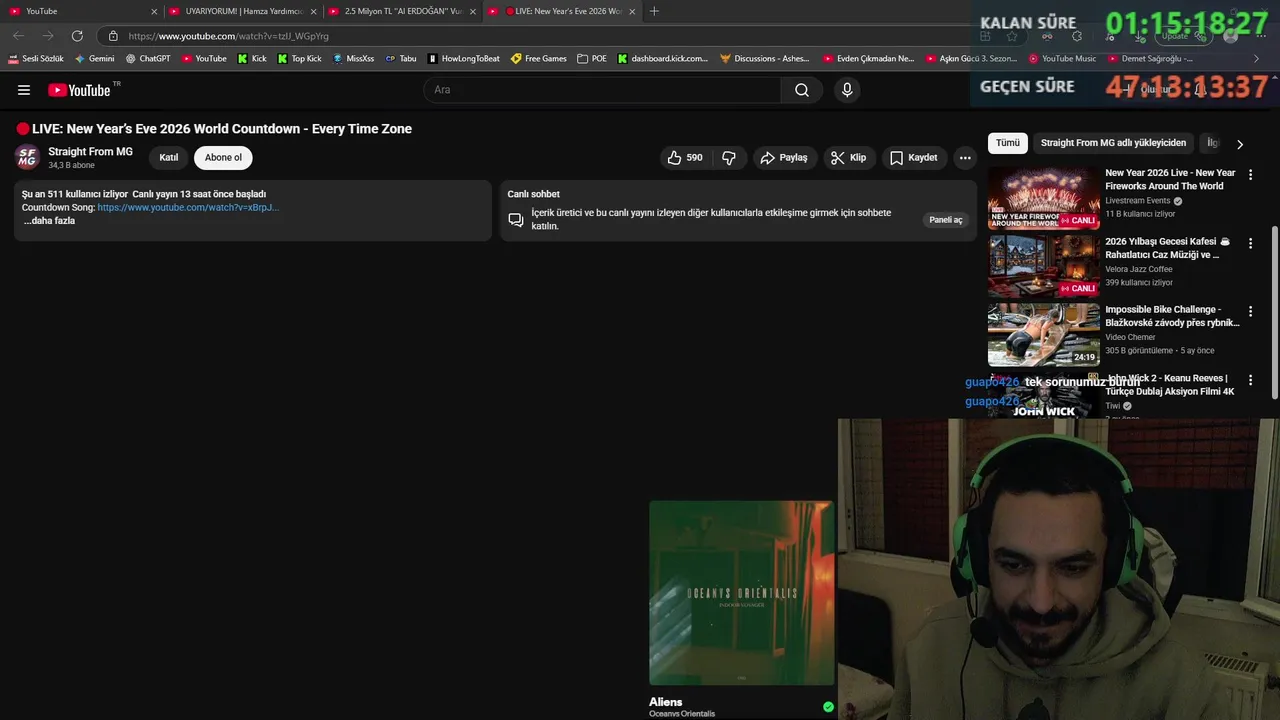Viewport: 1280px width, 720px height.
Task: Click the address bar URL
Action: (228, 36)
